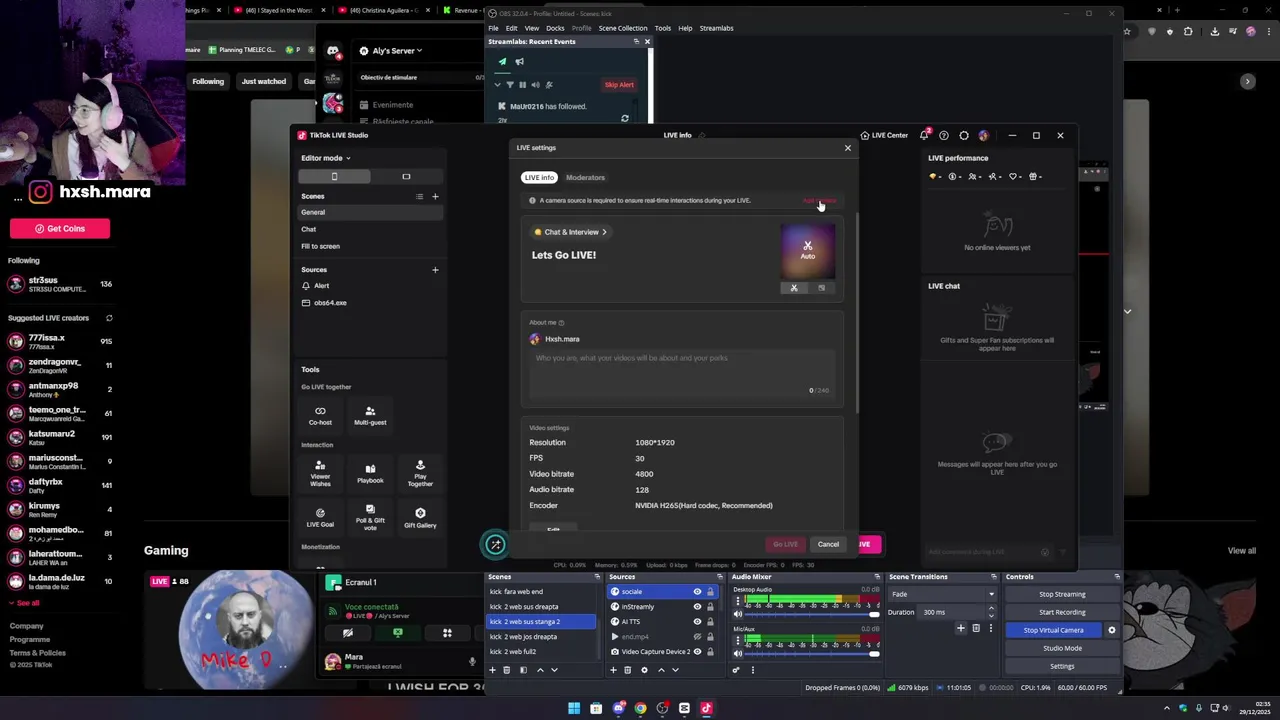Click the Lets Go LIVE! title

(564, 255)
